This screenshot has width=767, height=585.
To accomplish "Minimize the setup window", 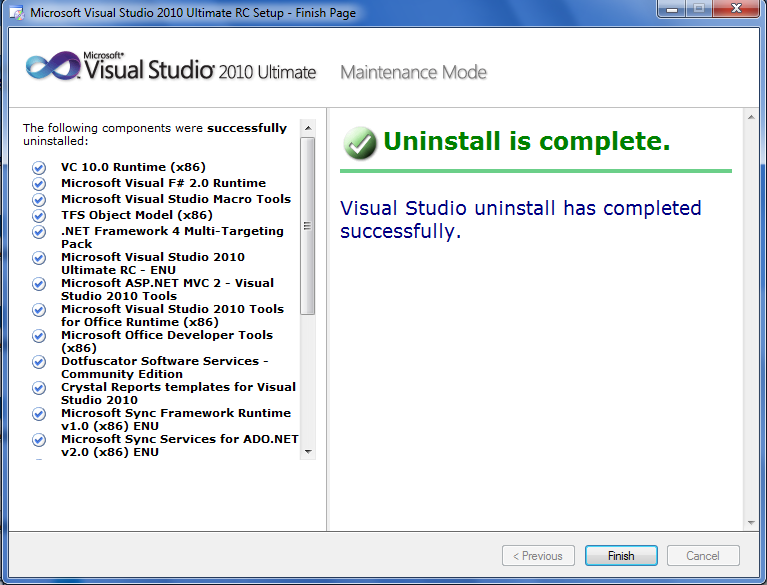I will click(x=672, y=8).
